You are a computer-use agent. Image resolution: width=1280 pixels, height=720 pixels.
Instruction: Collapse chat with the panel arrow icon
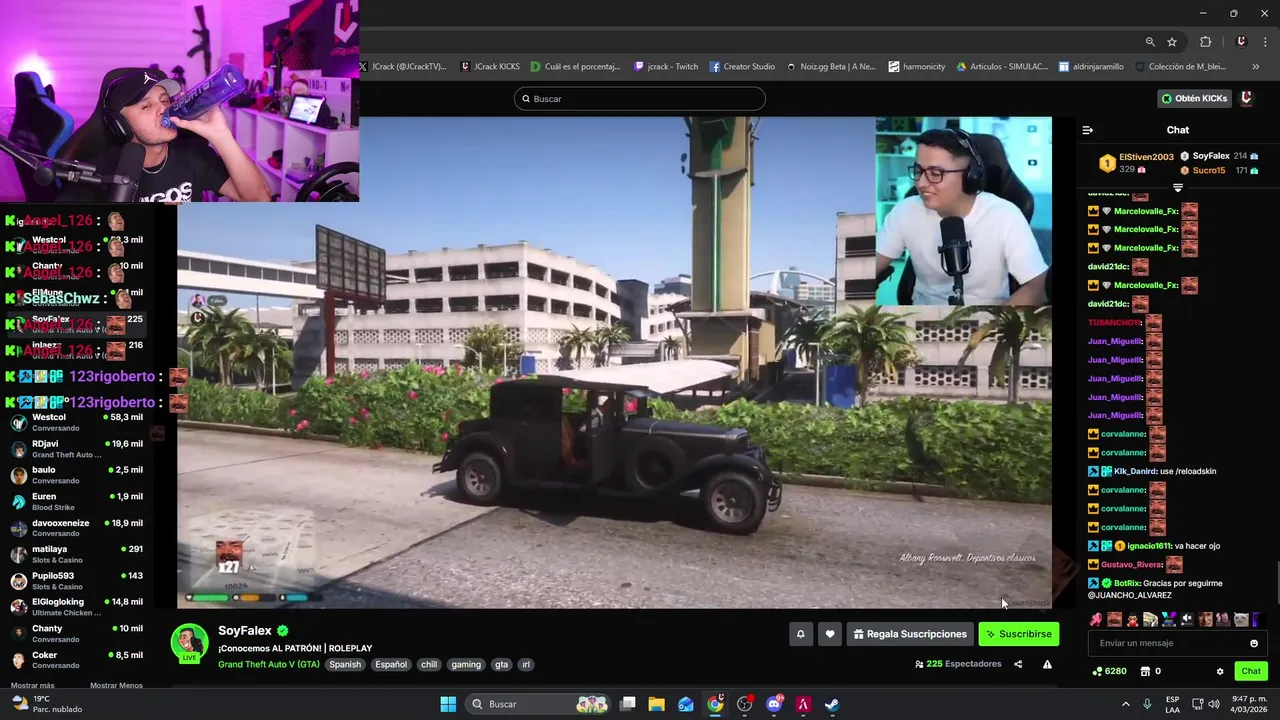point(1088,130)
